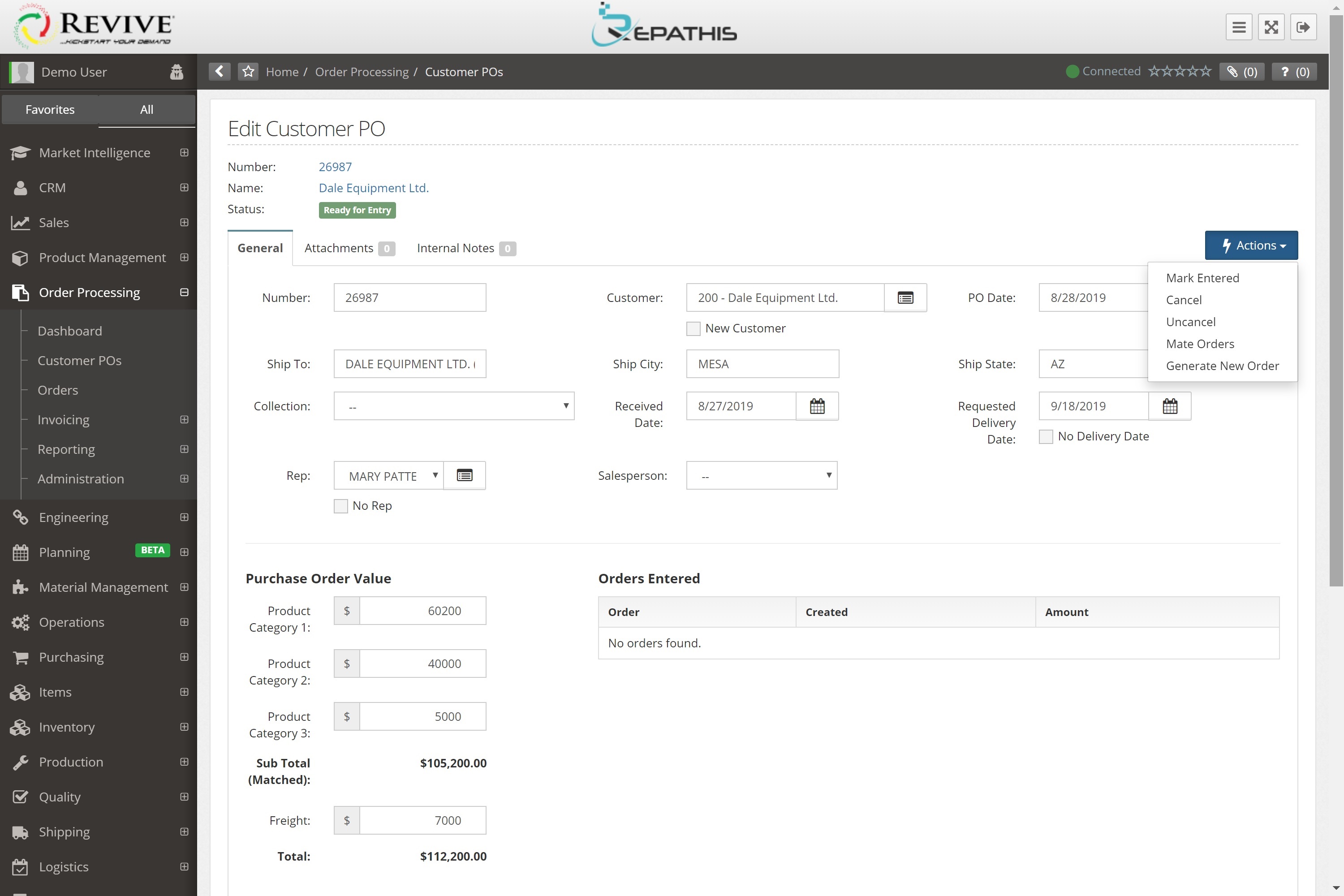This screenshot has width=1344, height=896.
Task: Tick the New Customer checkbox
Action: click(x=693, y=328)
